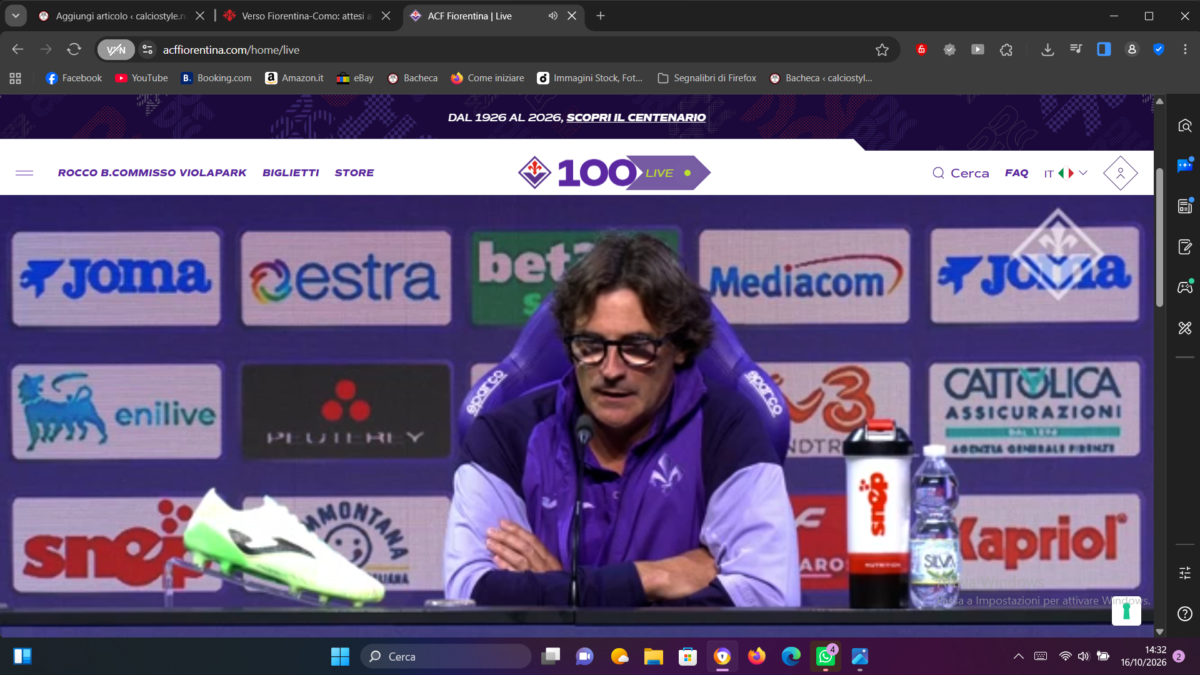Open sidebar chat messages icon
Viewport: 1200px width, 675px height.
coord(1185,166)
